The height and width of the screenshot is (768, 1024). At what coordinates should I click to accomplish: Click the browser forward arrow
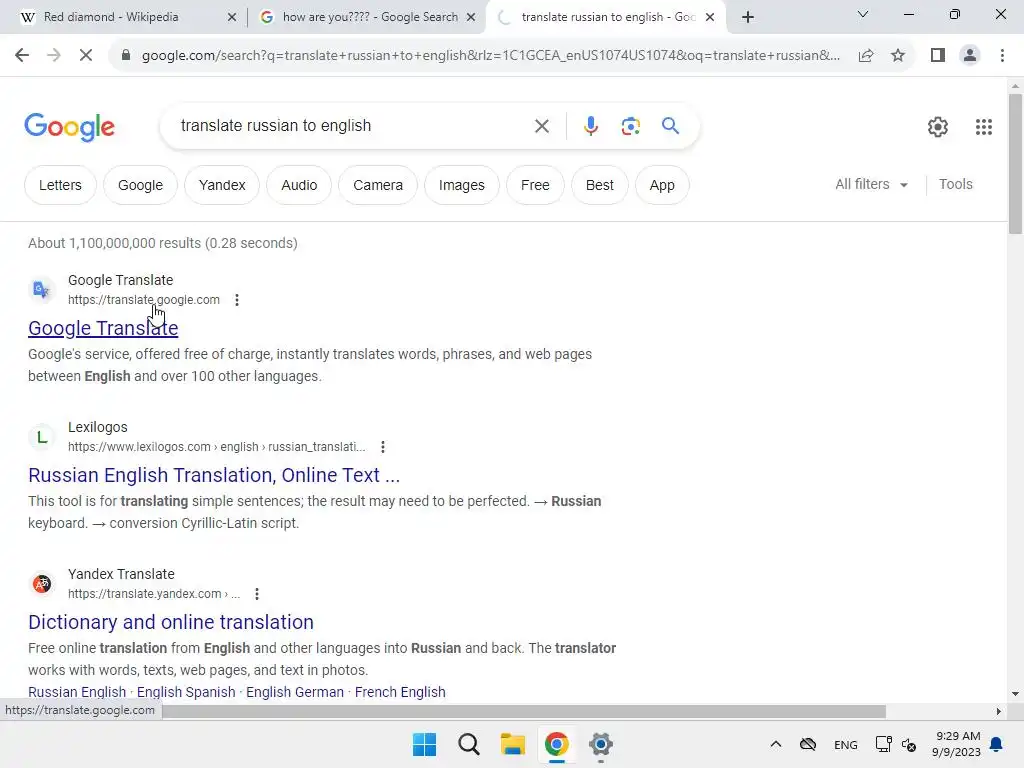tap(54, 56)
